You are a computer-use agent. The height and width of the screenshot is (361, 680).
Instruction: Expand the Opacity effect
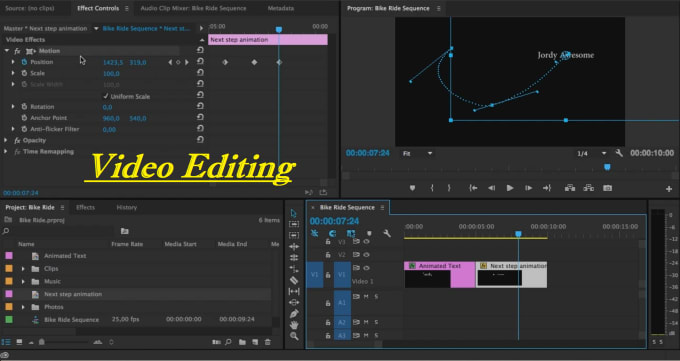(6, 140)
